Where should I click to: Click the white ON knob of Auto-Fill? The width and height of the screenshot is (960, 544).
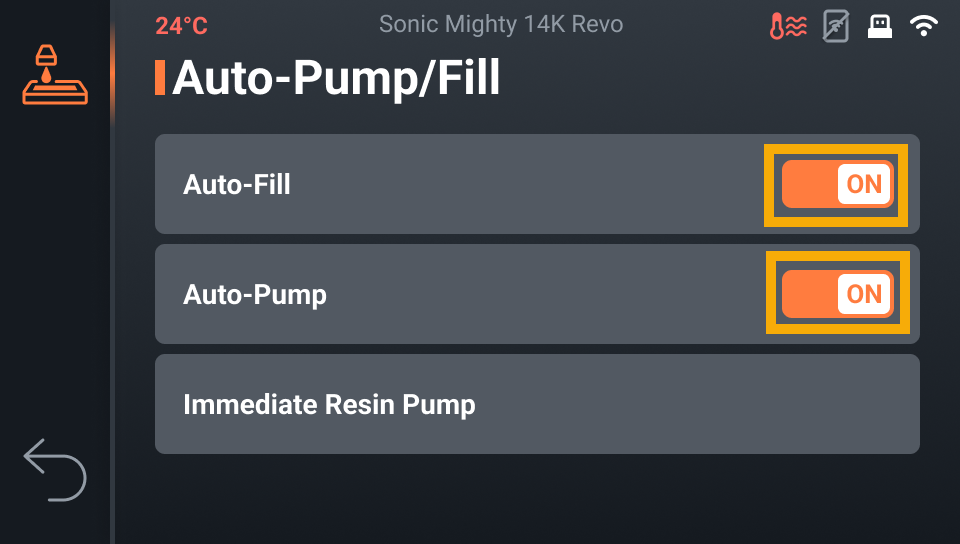(x=864, y=184)
